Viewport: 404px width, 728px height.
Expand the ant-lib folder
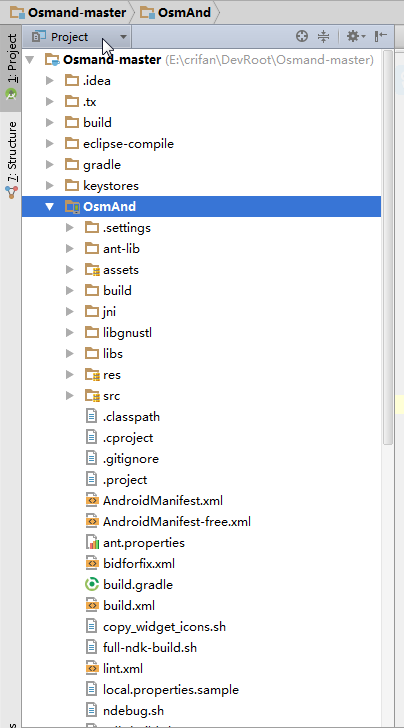pos(70,249)
